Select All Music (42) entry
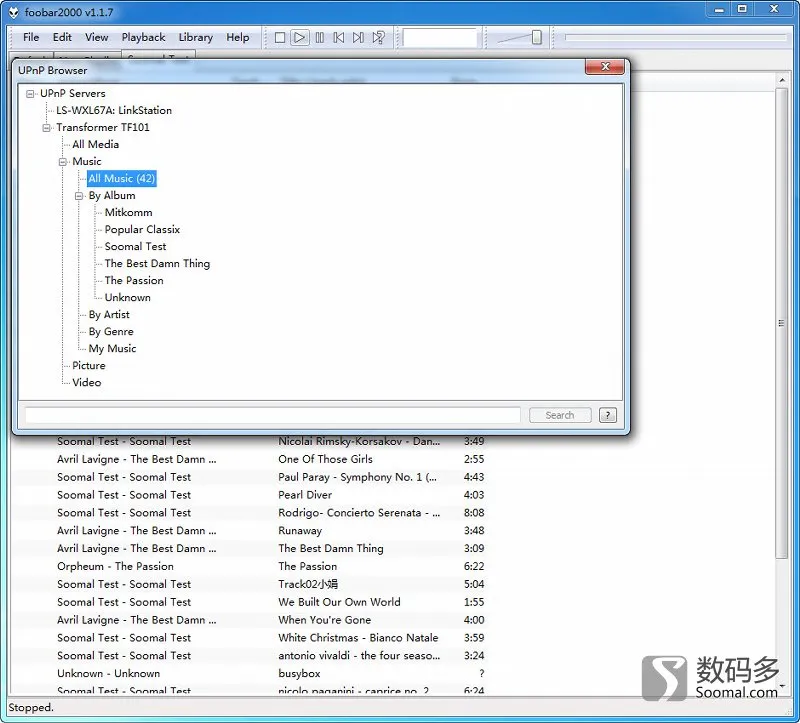Image resolution: width=800 pixels, height=723 pixels. [121, 178]
